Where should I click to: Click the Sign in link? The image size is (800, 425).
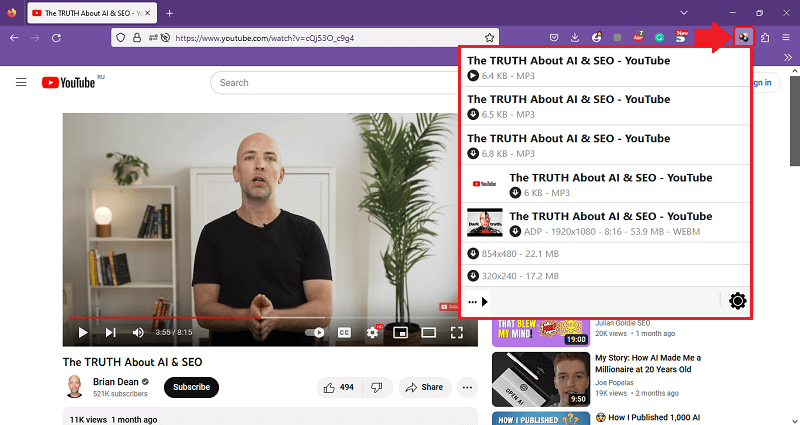click(761, 83)
